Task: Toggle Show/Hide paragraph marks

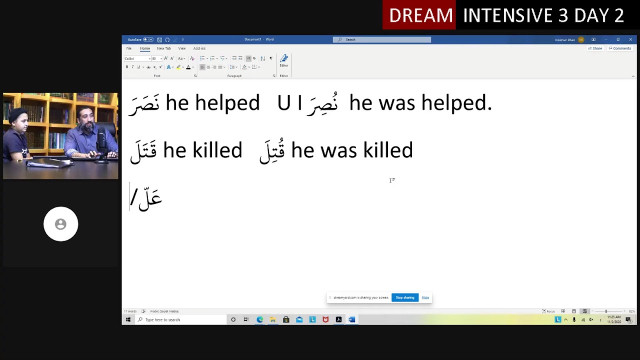Action: pyautogui.click(x=271, y=58)
